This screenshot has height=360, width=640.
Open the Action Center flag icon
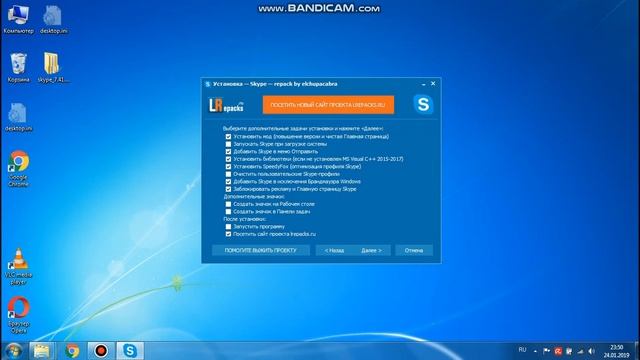point(546,351)
